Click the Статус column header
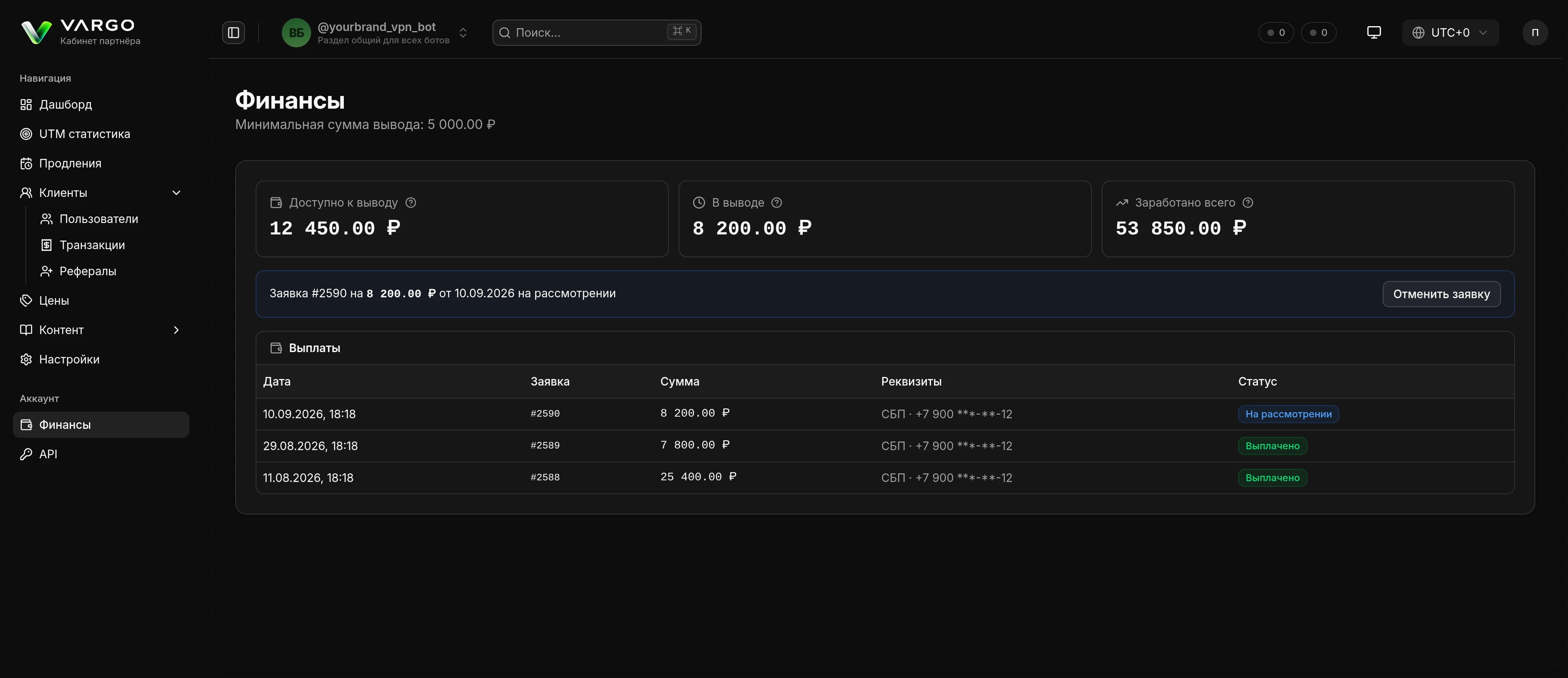The height and width of the screenshot is (678, 1568). coord(1257,381)
